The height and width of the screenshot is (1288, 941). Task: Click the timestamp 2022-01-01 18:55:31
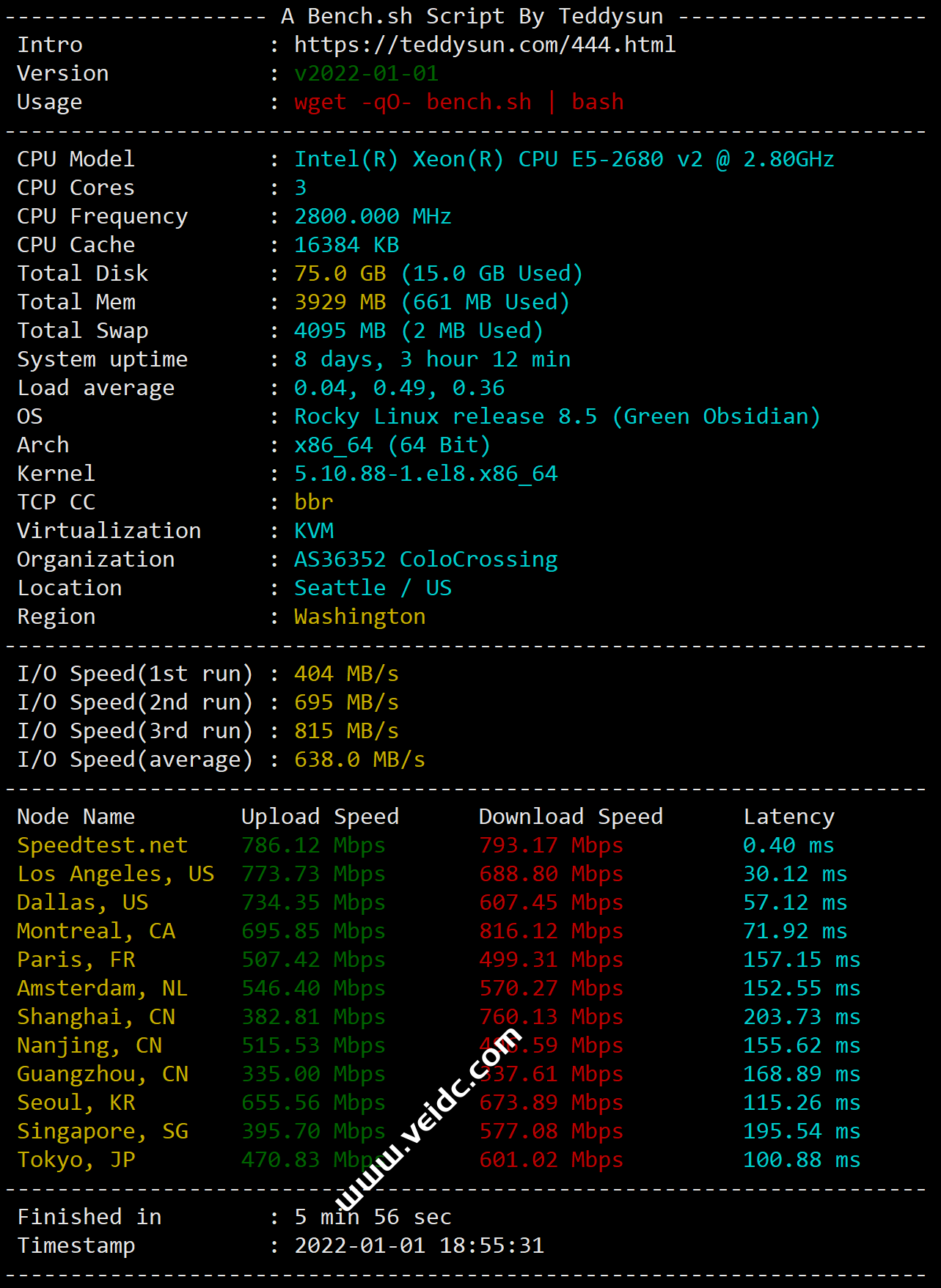click(419, 1245)
